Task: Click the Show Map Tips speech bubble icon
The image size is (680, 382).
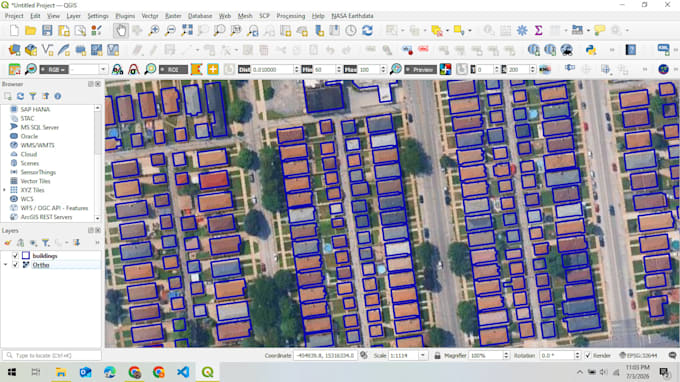Action: [600, 30]
